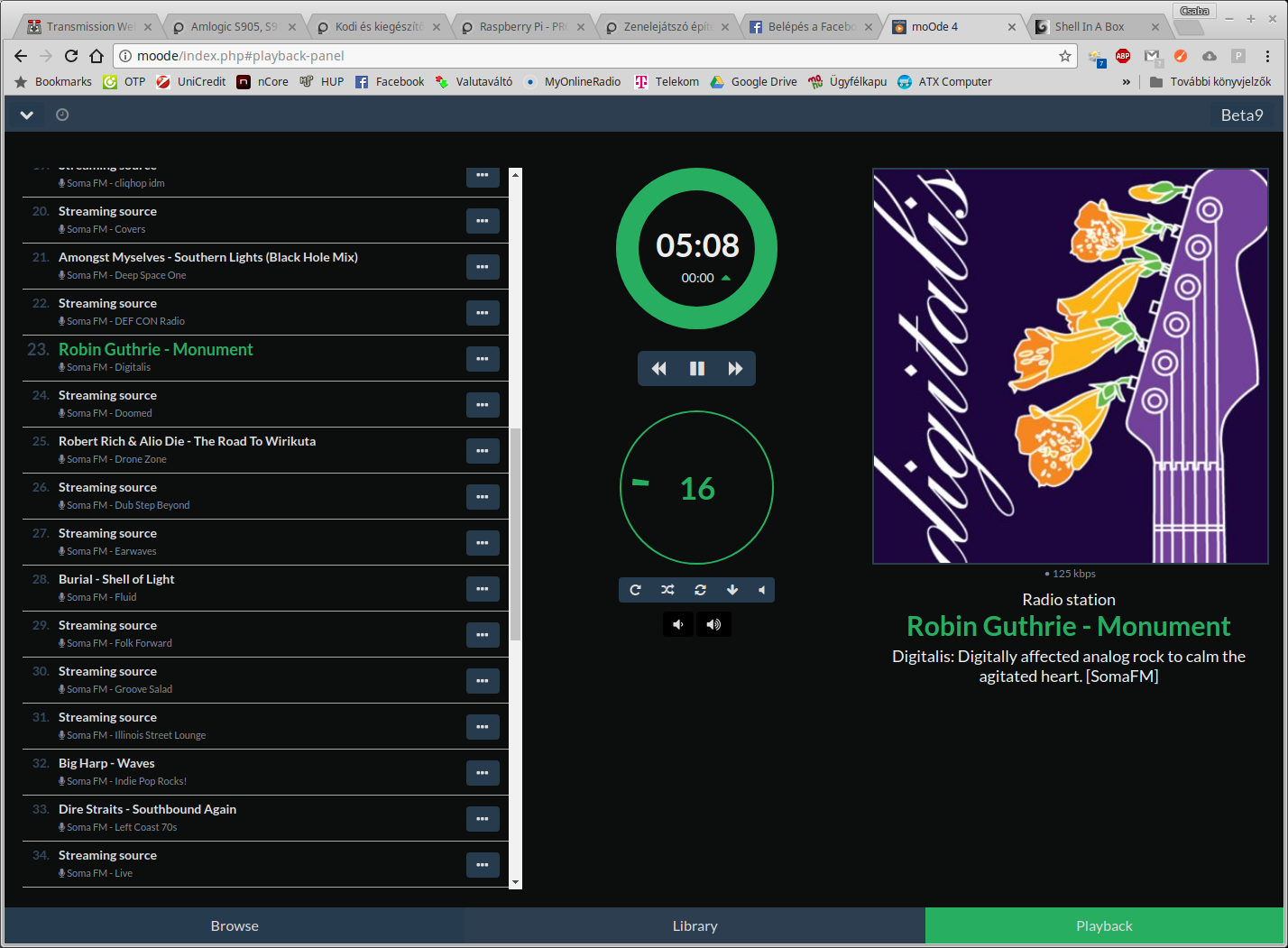Toggle countdown arrow next to 00:00
The width and height of the screenshot is (1288, 948).
coord(726,278)
